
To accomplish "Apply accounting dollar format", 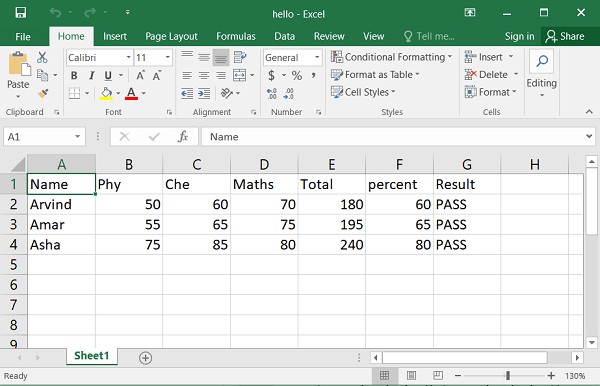I will point(271,75).
